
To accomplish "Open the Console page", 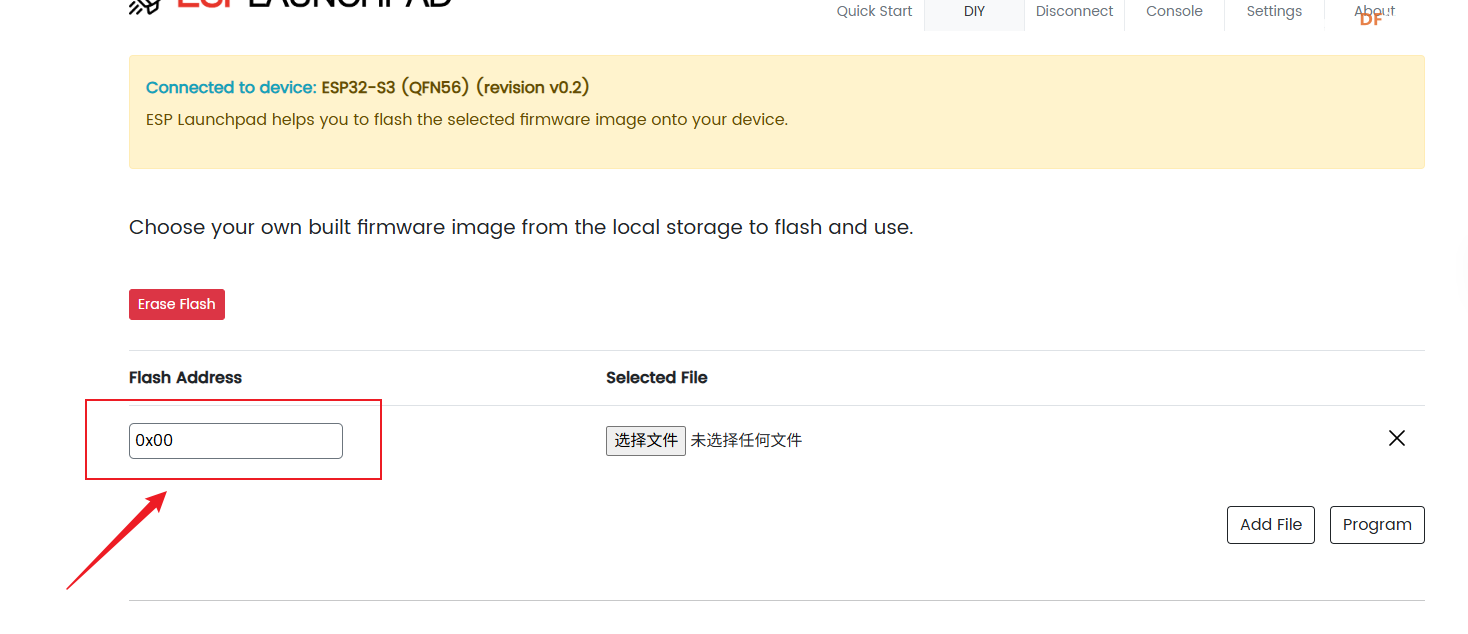I will (1174, 12).
